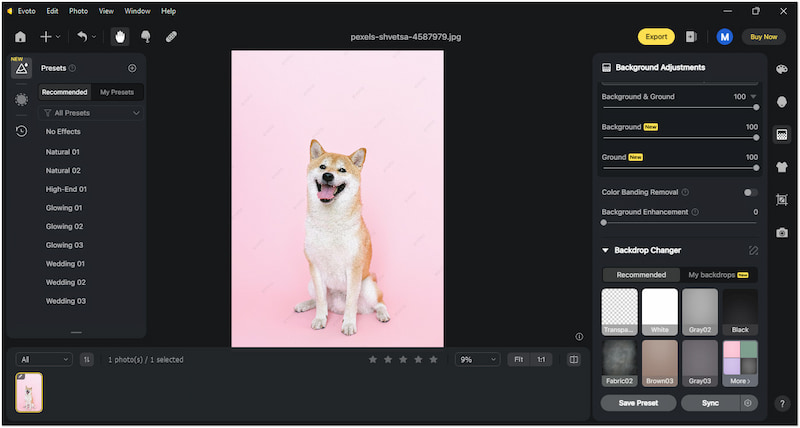
Task: Expand Background & Ground dropdown arrow
Action: coord(753,96)
